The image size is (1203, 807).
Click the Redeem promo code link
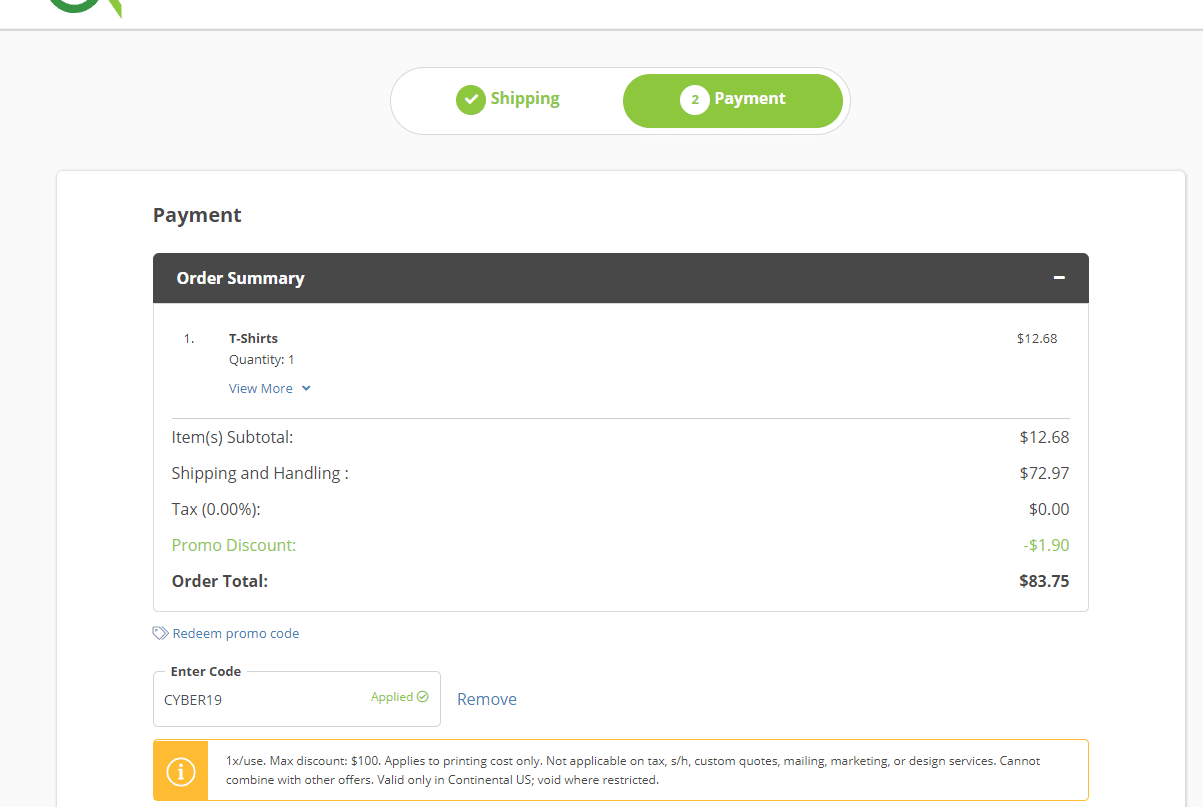236,633
